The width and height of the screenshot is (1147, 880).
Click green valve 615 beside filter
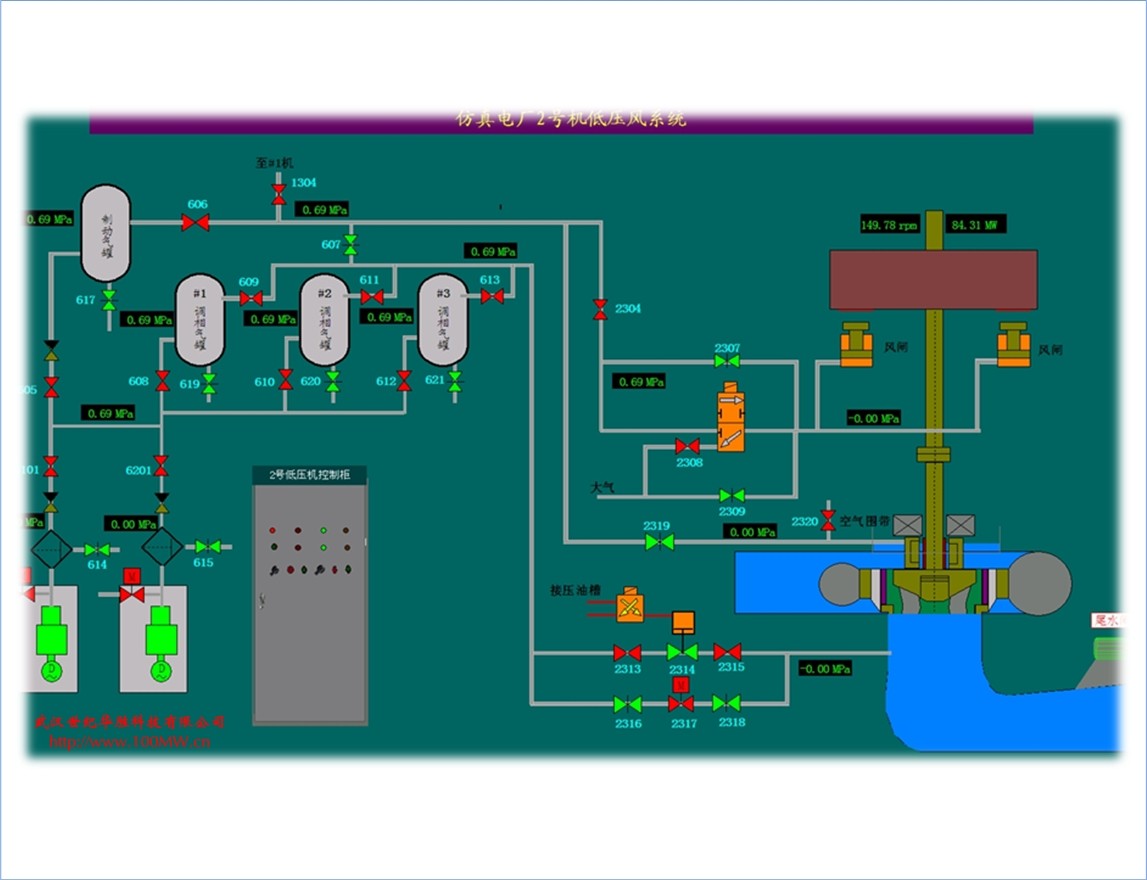tap(207, 547)
